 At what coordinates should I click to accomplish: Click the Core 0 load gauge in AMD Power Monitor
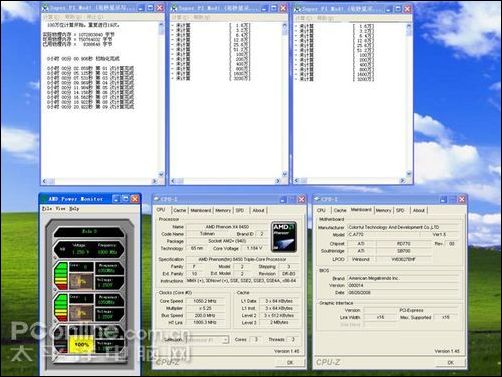[x=61, y=276]
